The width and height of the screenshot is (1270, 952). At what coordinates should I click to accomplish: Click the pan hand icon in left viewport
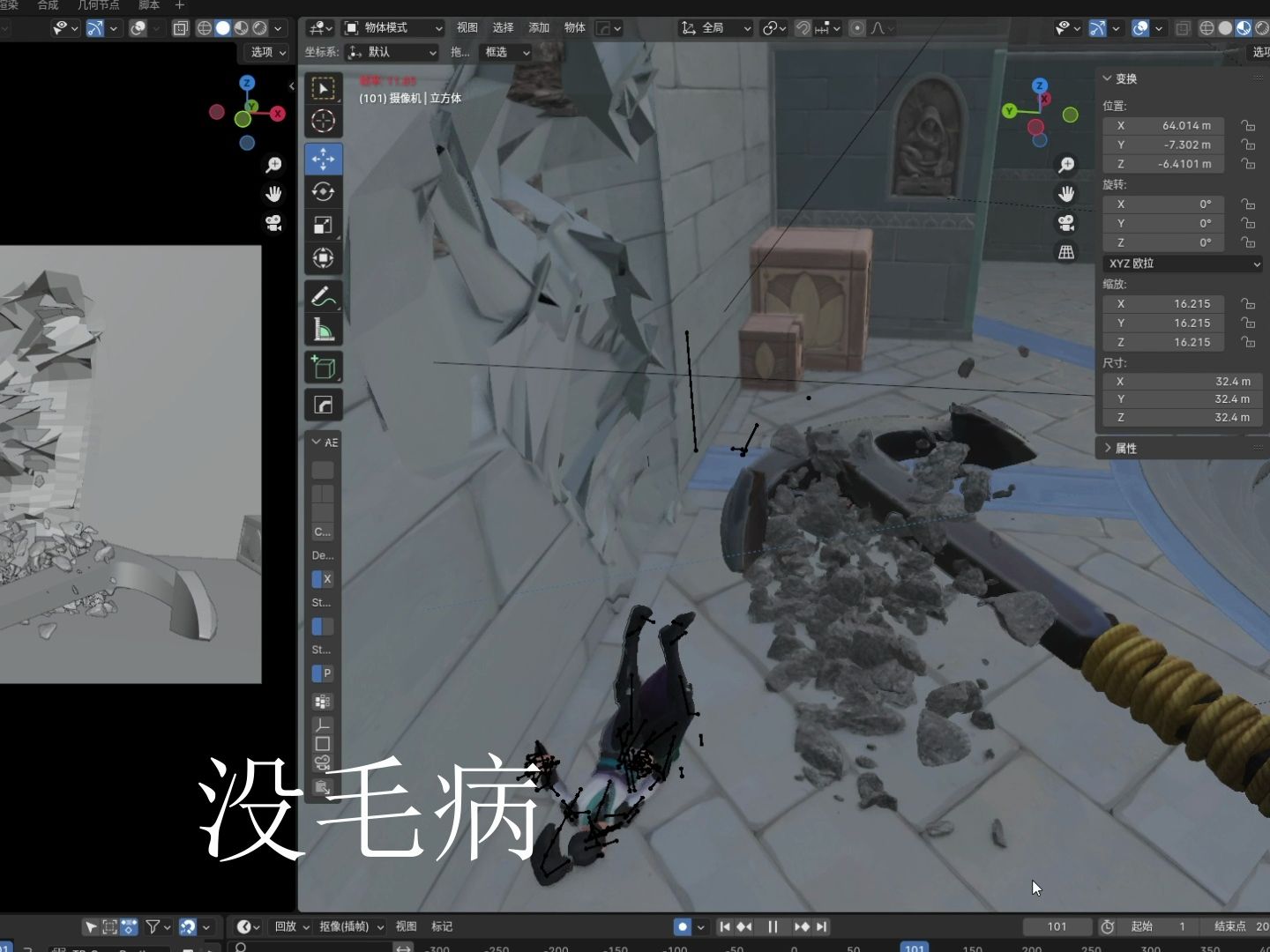click(x=273, y=194)
